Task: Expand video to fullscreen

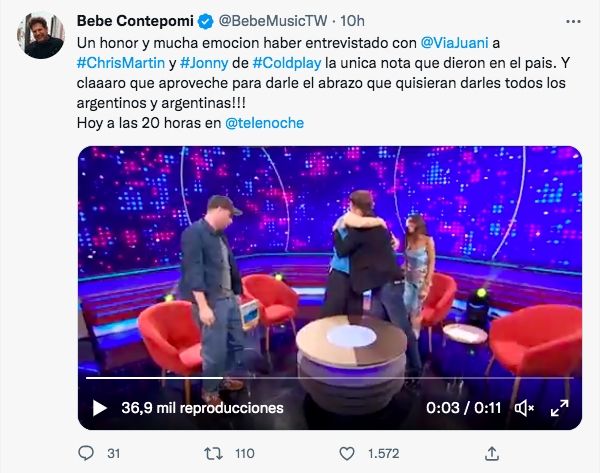Action: tap(559, 408)
